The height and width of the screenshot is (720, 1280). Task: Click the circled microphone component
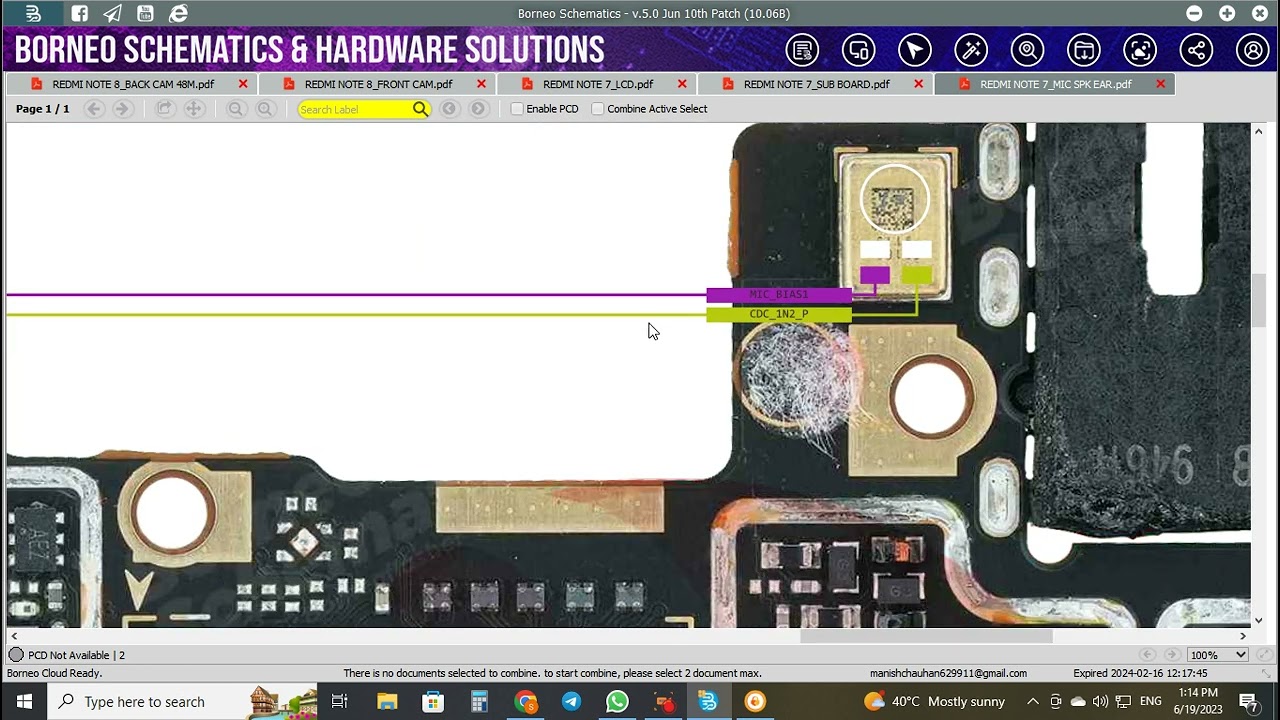[894, 199]
